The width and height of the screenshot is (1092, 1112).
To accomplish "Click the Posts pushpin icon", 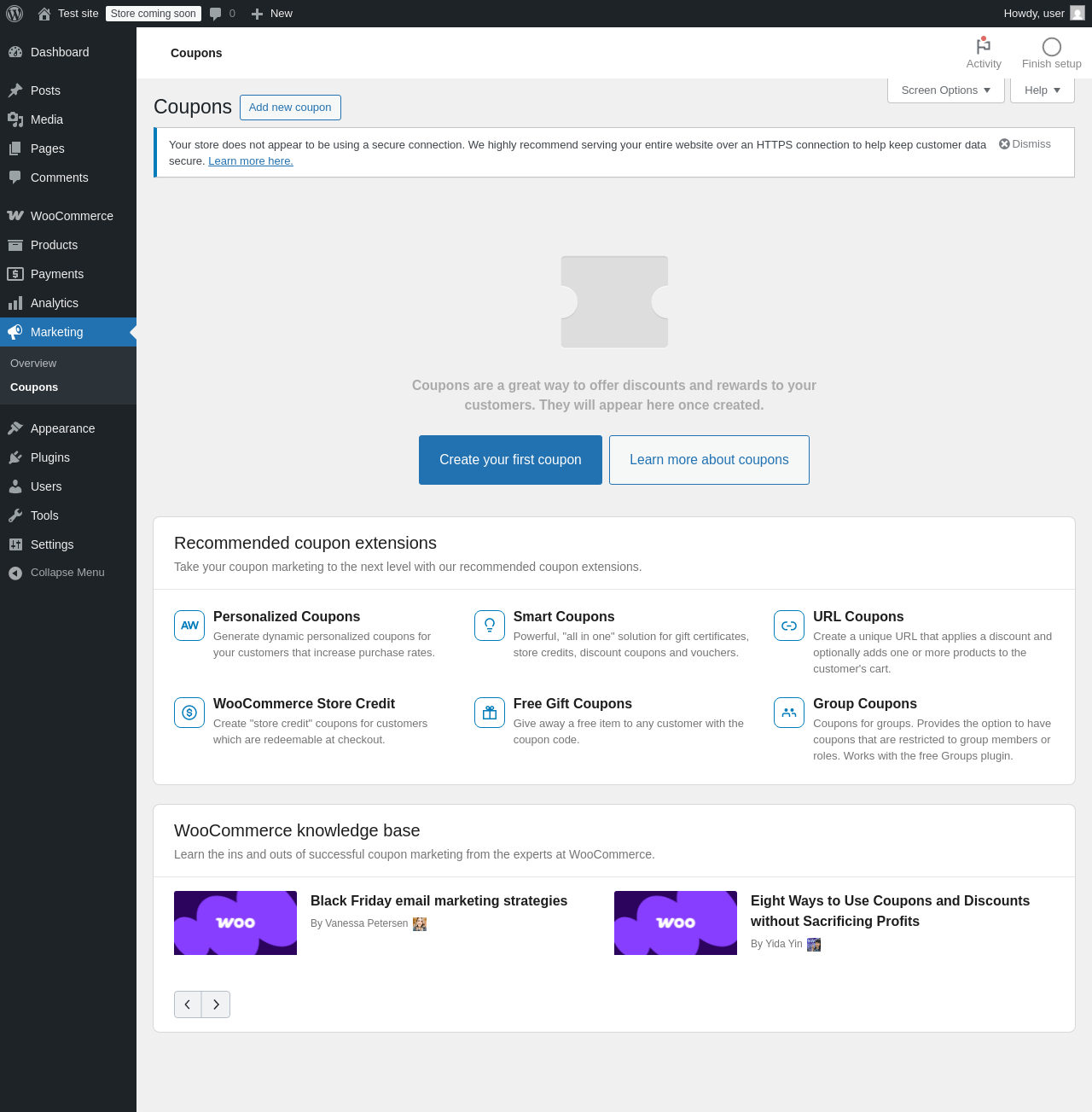I will point(15,90).
